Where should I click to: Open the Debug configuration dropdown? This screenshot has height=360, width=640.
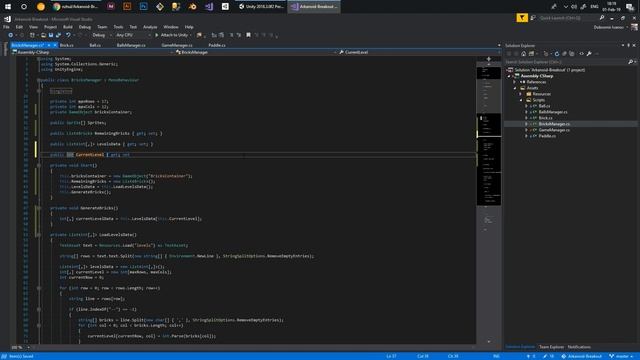point(102,36)
